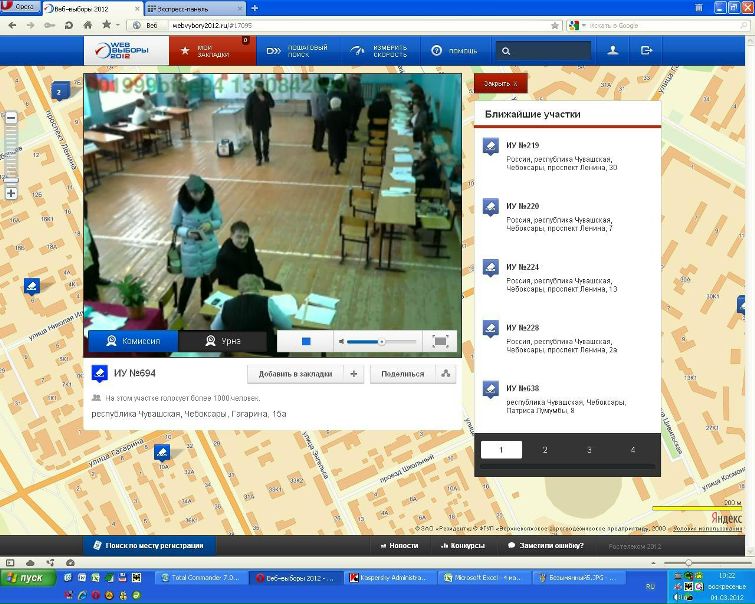This screenshot has width=755, height=604.
Task: Click the browser forward arrow
Action: point(30,25)
